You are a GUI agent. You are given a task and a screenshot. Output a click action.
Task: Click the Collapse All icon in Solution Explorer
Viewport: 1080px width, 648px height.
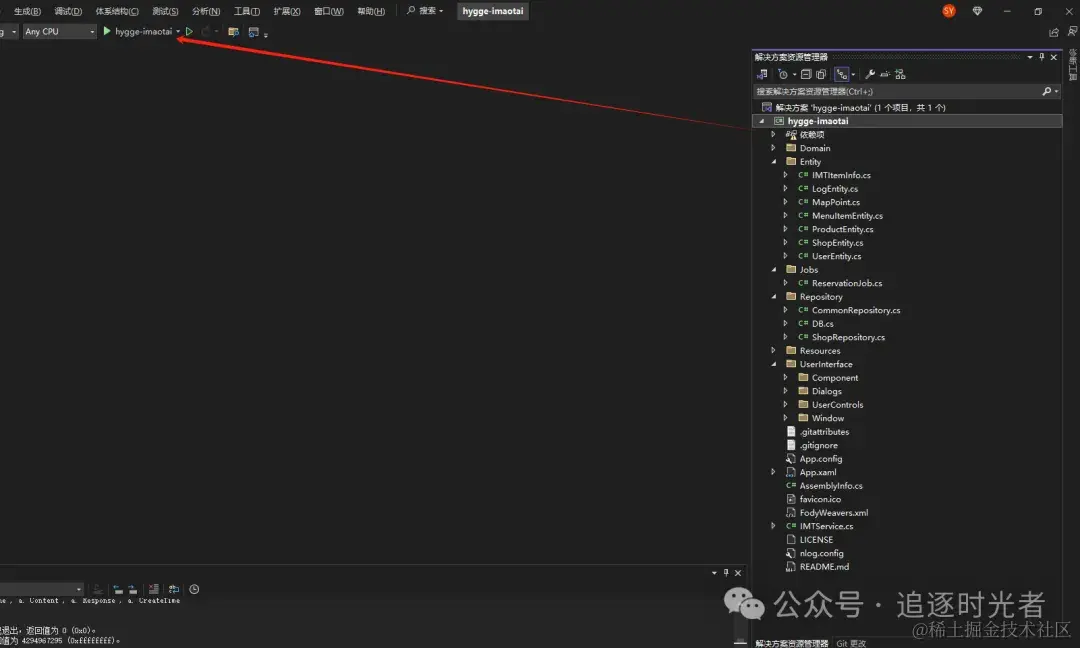click(806, 74)
